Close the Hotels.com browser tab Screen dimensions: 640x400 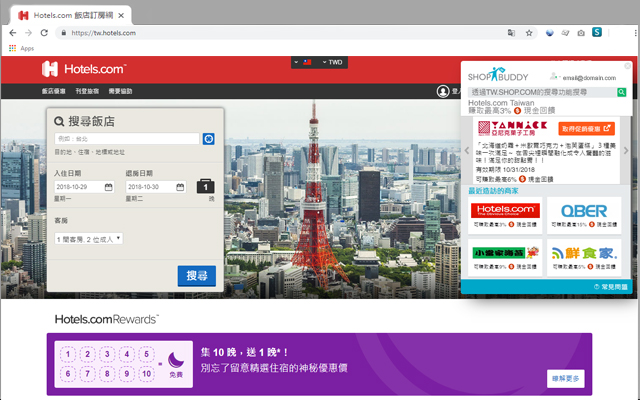point(121,16)
